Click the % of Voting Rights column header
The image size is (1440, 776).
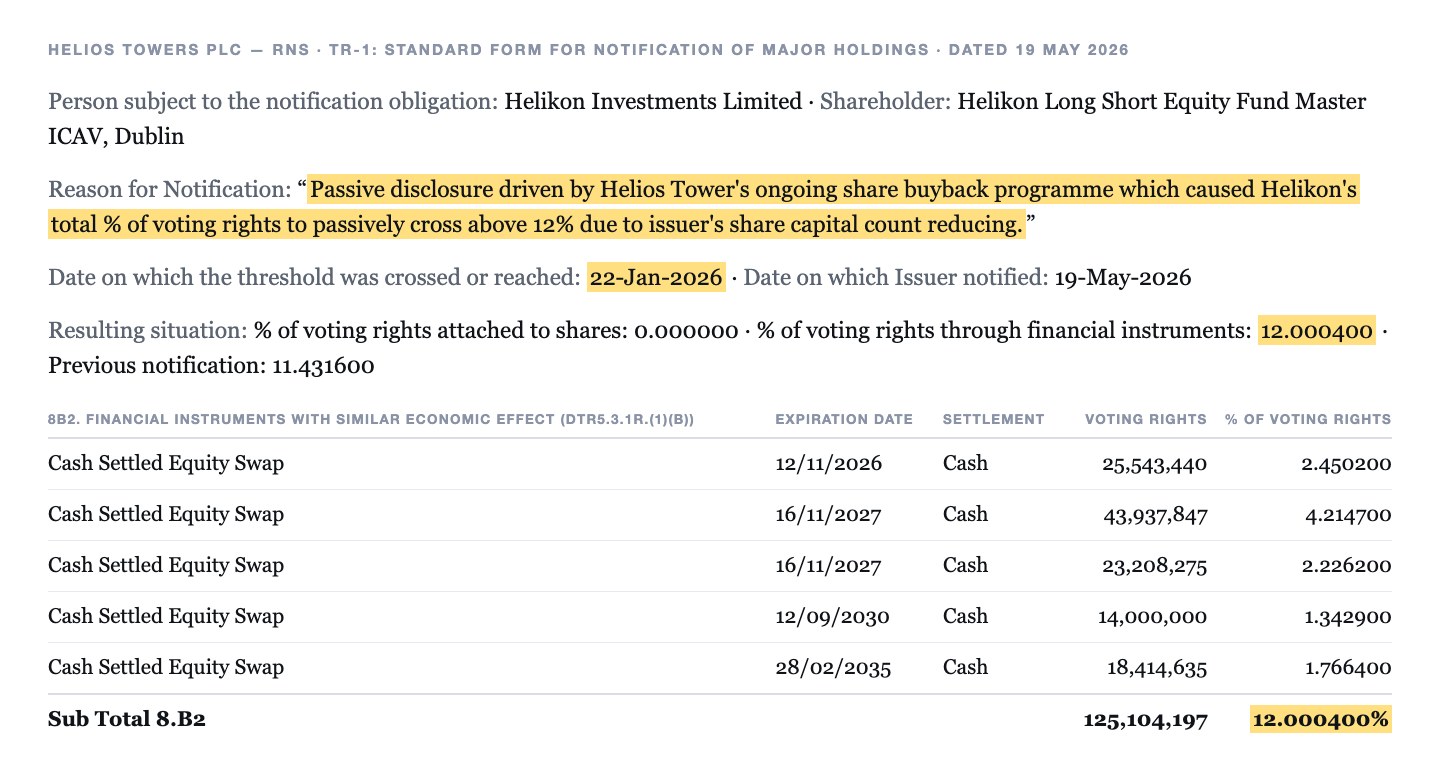point(1308,419)
